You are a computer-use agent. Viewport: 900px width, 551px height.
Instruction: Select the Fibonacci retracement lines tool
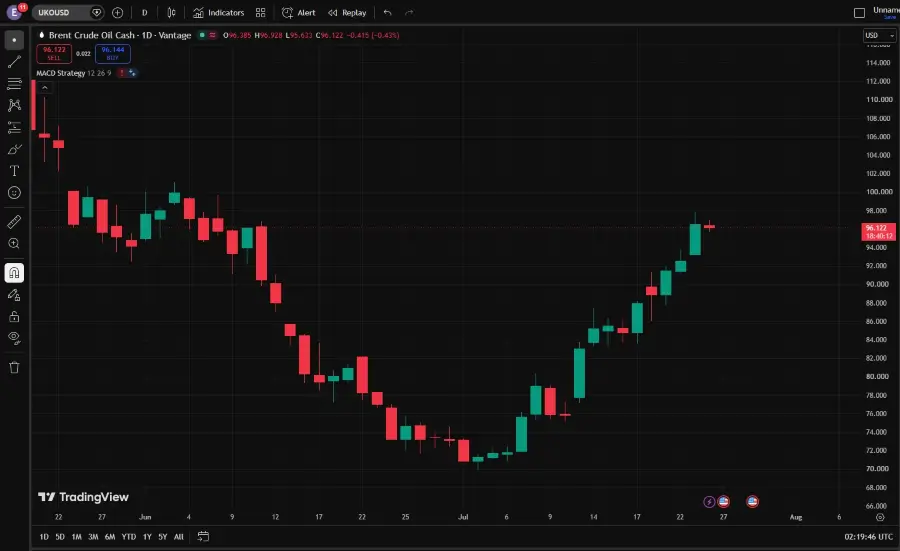coord(14,84)
